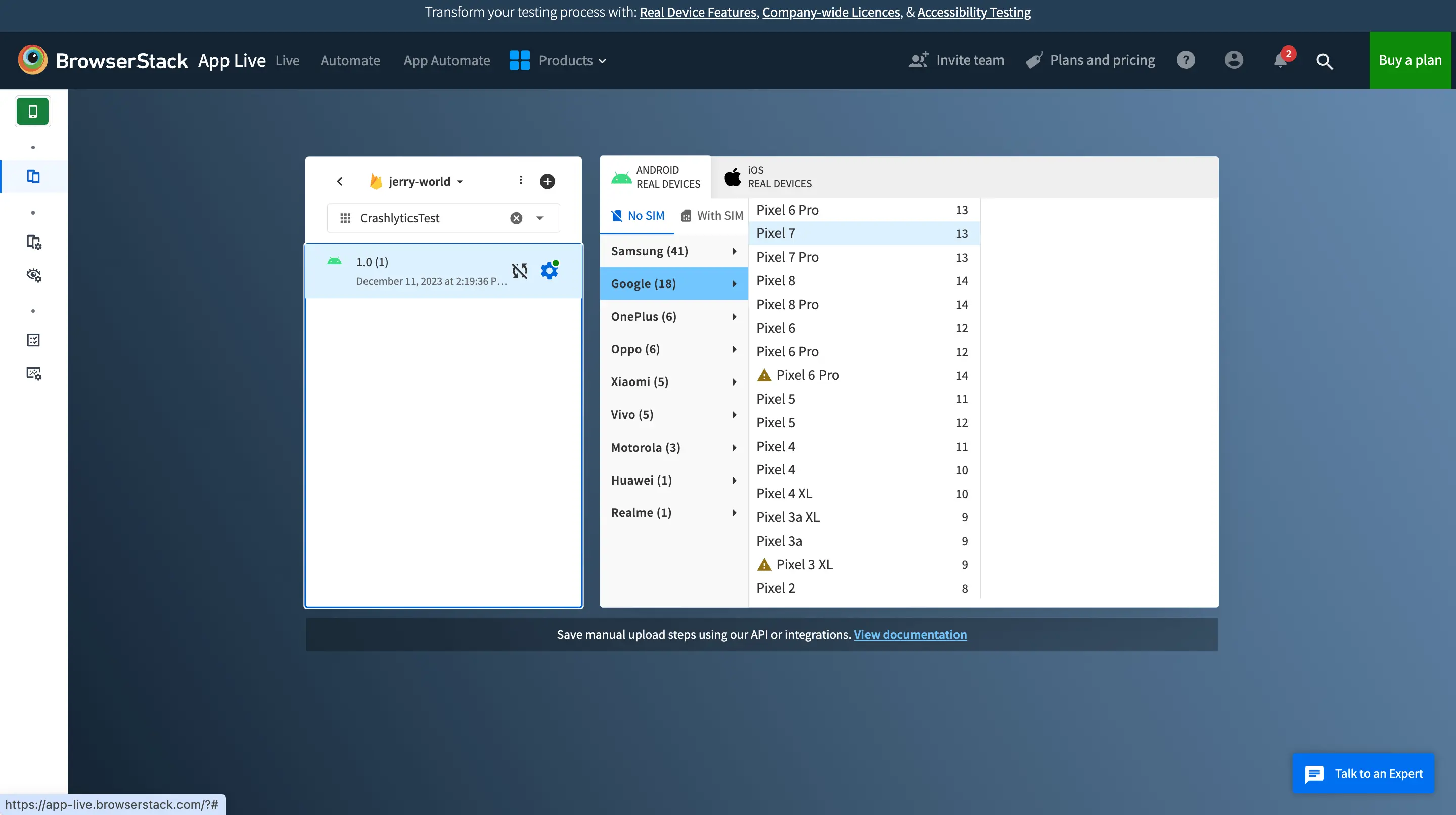
Task: Switch to the iOS Real Devices tab
Action: point(768,177)
